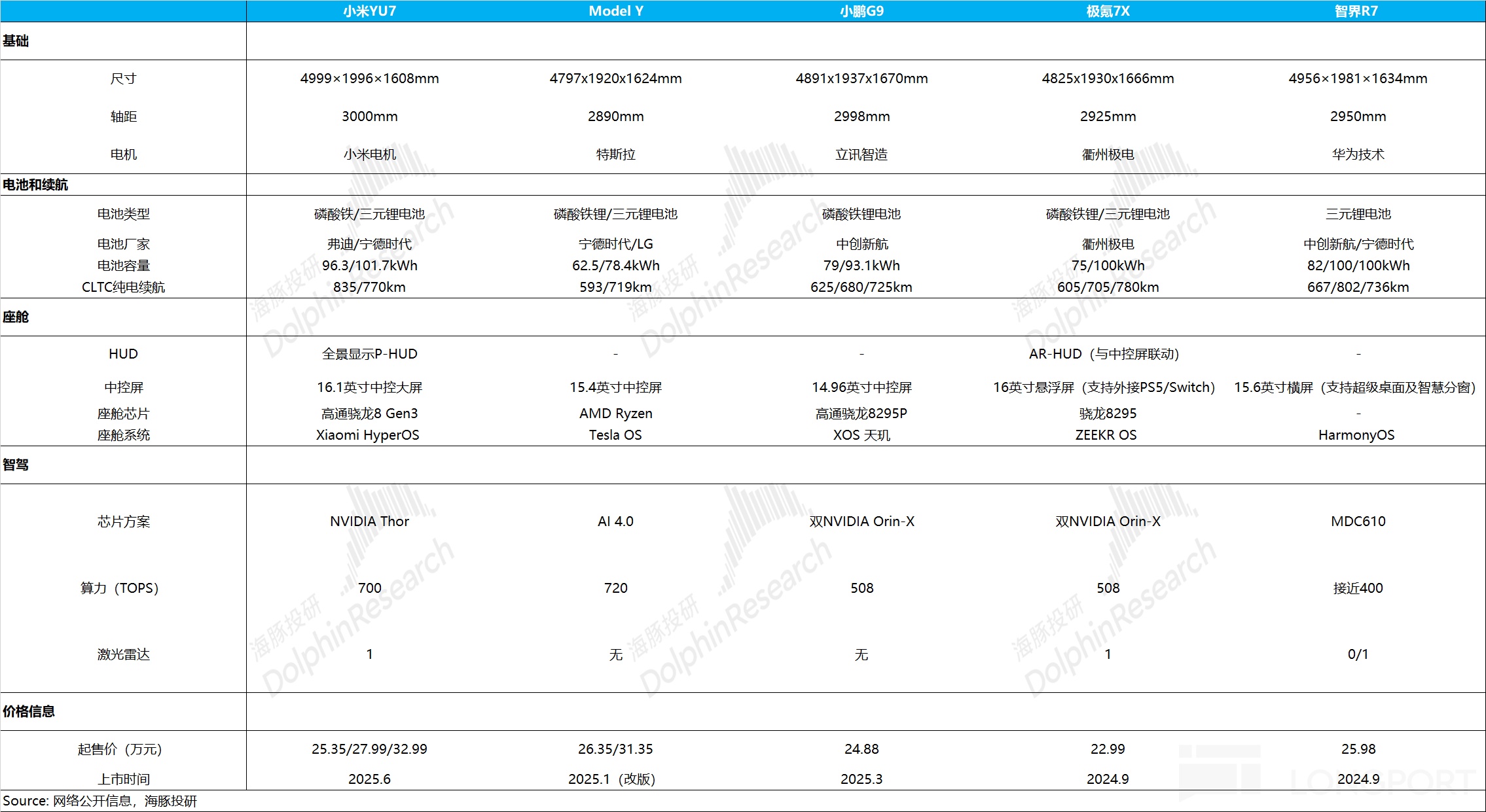Viewport: 1486px width, 812px height.
Task: Click the NVIDIA Thor chip cell
Action: (369, 521)
